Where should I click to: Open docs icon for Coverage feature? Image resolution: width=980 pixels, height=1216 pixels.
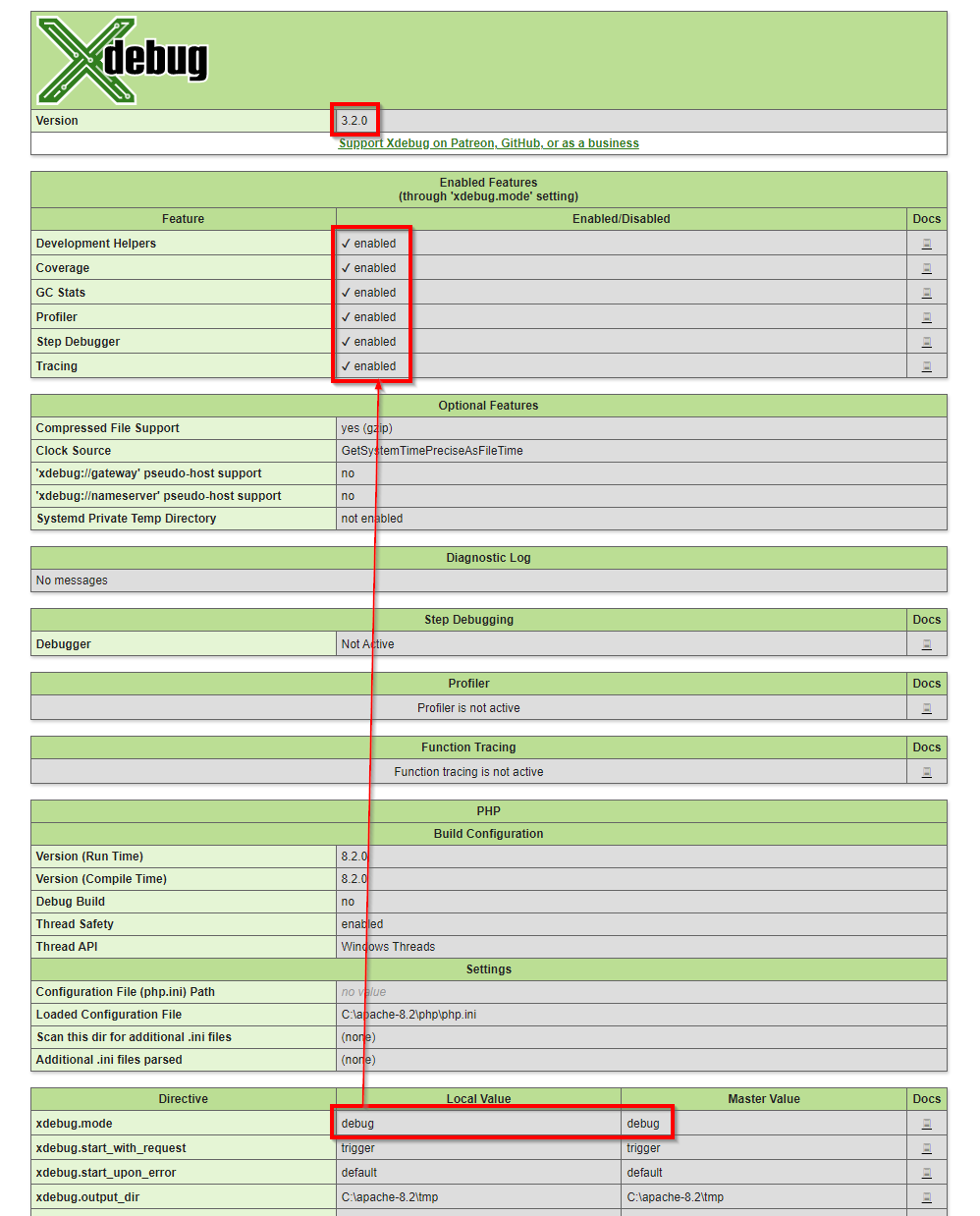click(926, 268)
